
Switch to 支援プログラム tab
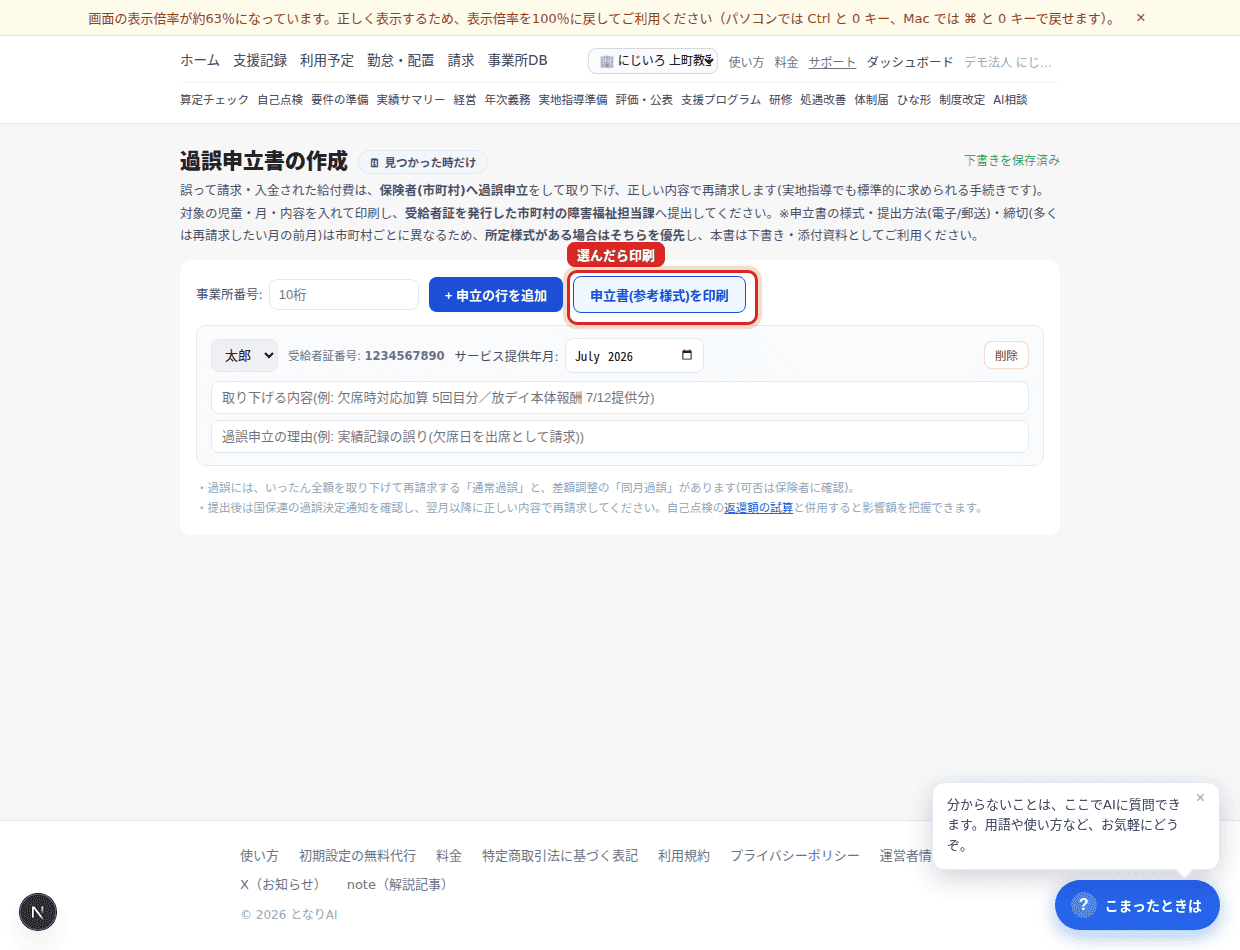721,100
